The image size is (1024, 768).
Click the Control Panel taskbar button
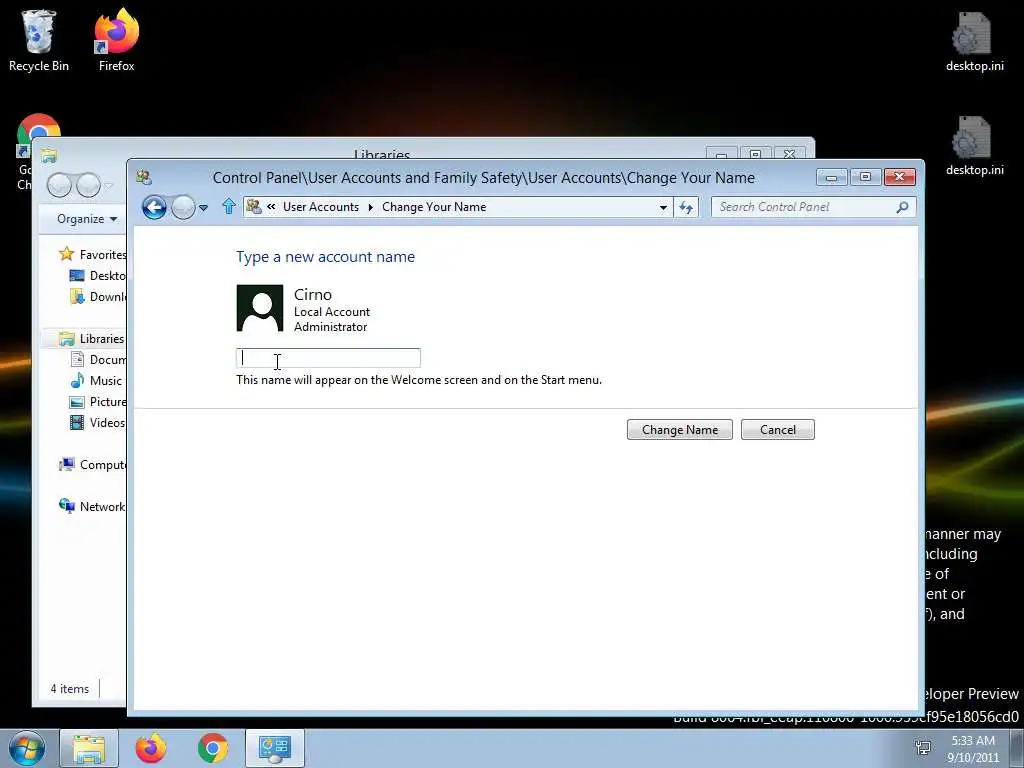pos(274,748)
